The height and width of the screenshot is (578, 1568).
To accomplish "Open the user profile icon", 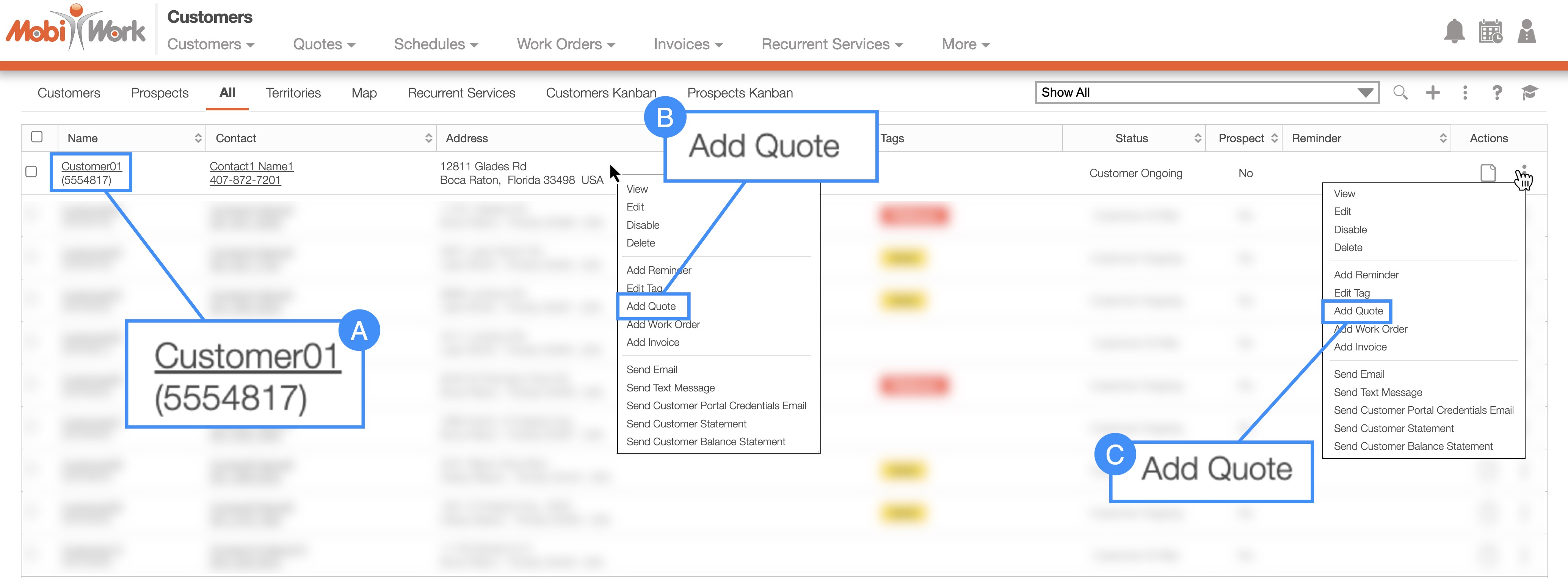I will (1526, 31).
